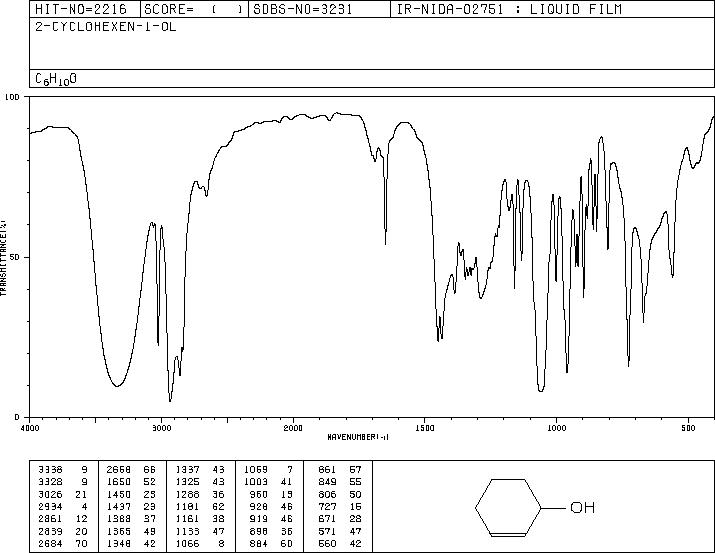Click the 50 label on the transmittance axis

tap(15, 257)
